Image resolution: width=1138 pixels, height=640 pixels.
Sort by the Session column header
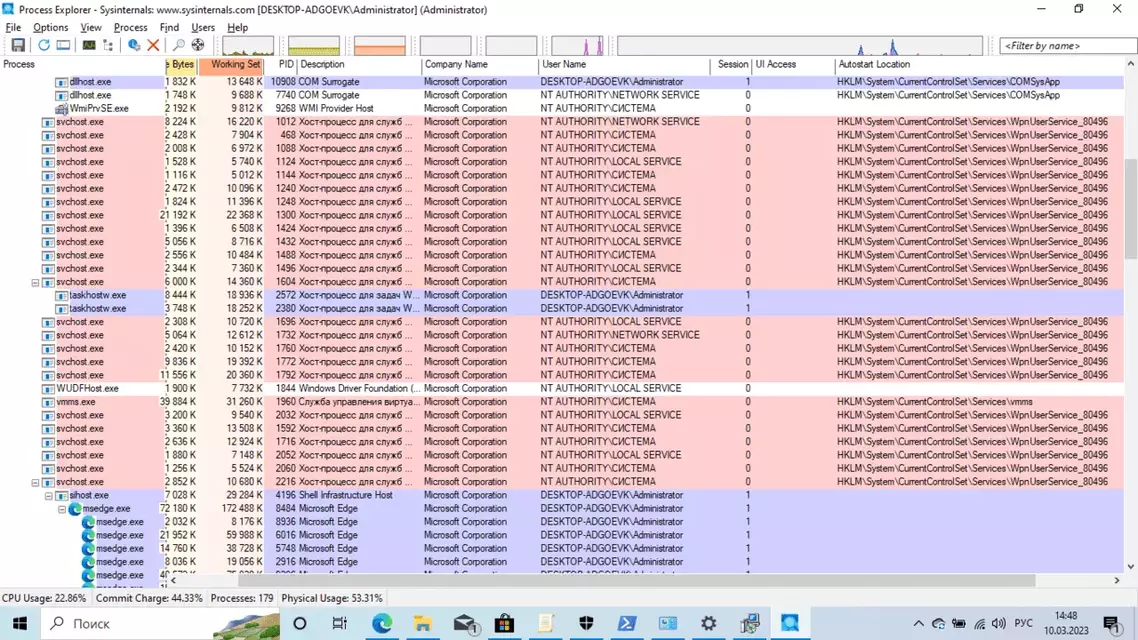pyautogui.click(x=732, y=65)
